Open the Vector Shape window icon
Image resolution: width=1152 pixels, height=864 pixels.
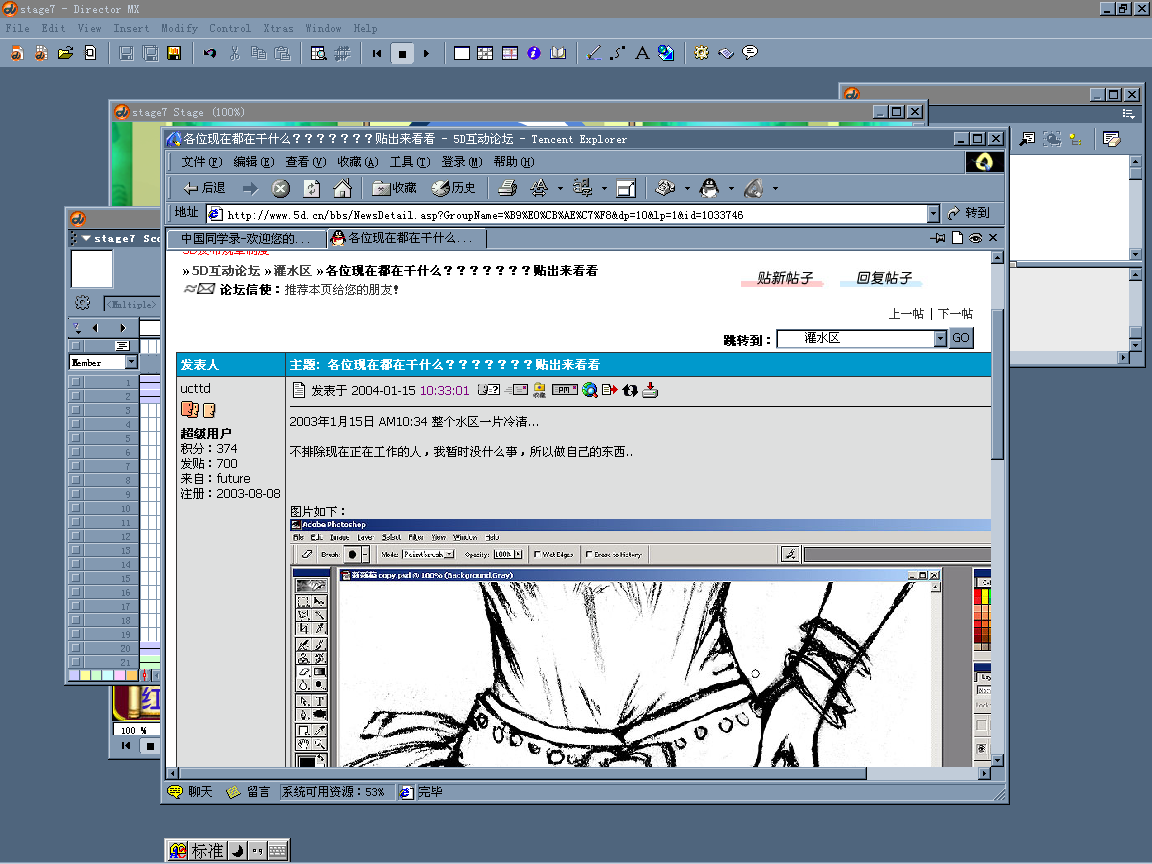coord(617,53)
